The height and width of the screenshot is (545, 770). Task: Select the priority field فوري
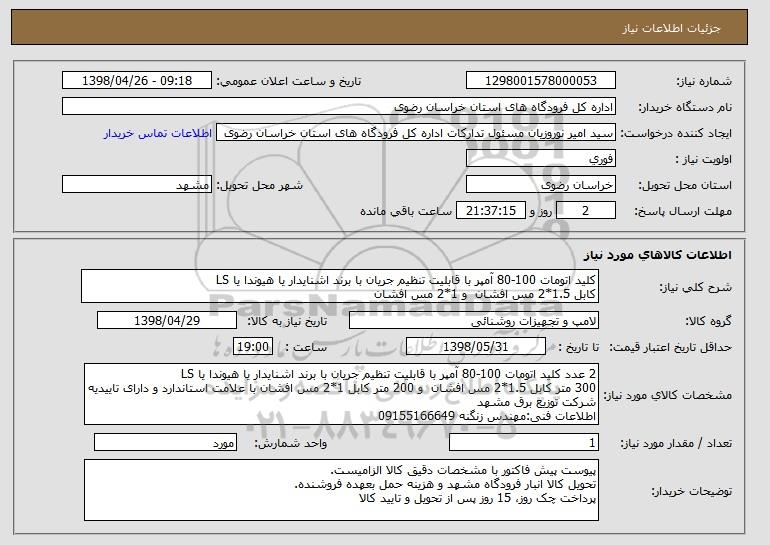click(x=541, y=159)
